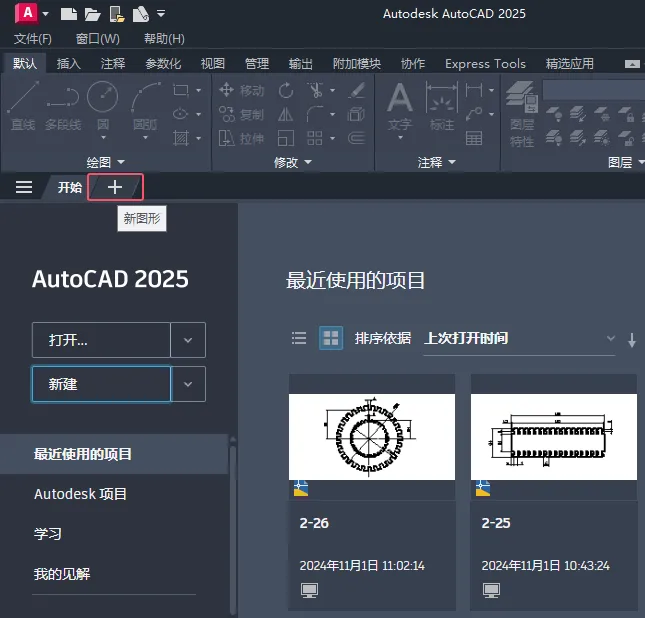645x618 pixels.
Task: Switch recent files to list view
Action: tap(299, 338)
